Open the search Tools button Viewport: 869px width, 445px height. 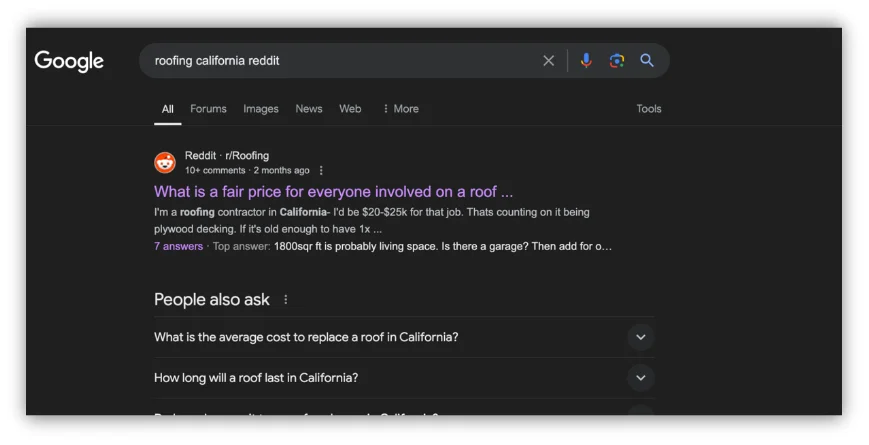tap(648, 109)
